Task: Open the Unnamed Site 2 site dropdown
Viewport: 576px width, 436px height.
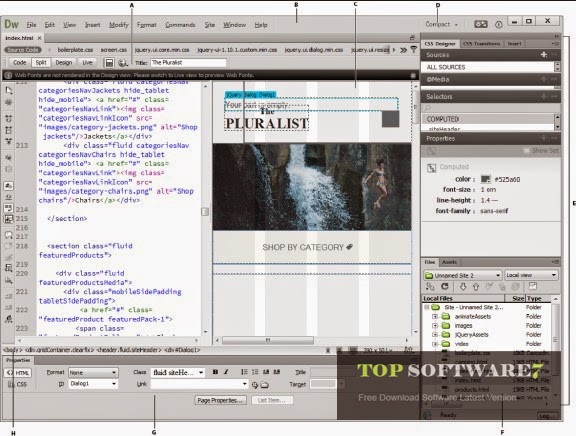Action: (x=462, y=275)
